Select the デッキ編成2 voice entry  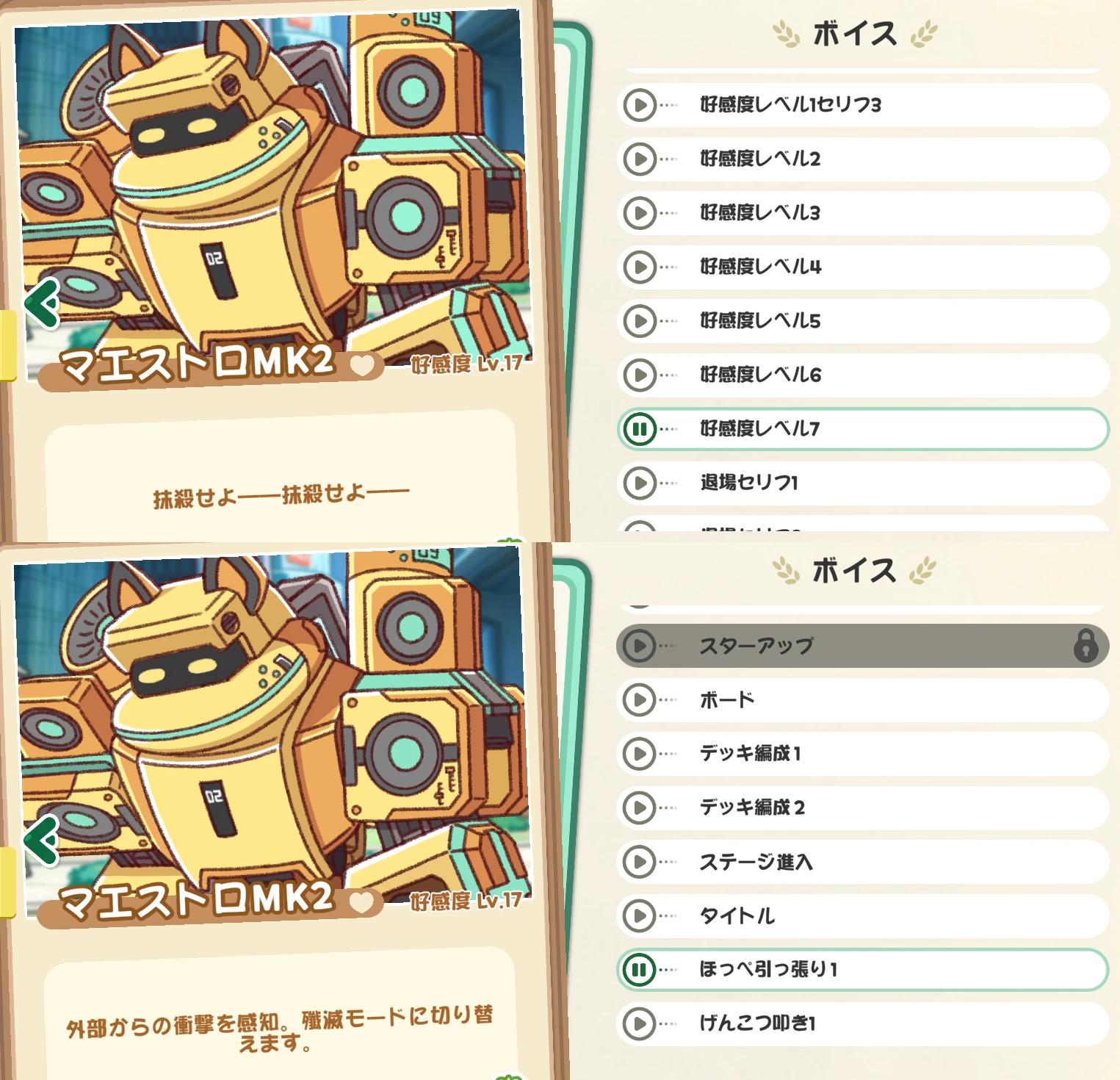[x=863, y=808]
